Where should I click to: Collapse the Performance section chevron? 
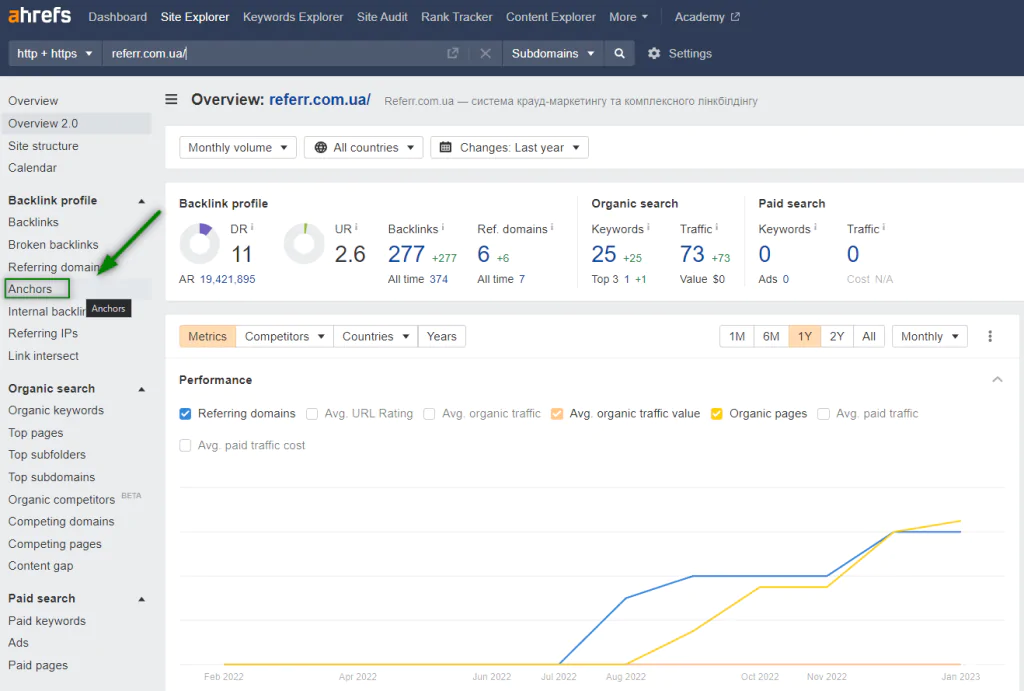tap(997, 379)
